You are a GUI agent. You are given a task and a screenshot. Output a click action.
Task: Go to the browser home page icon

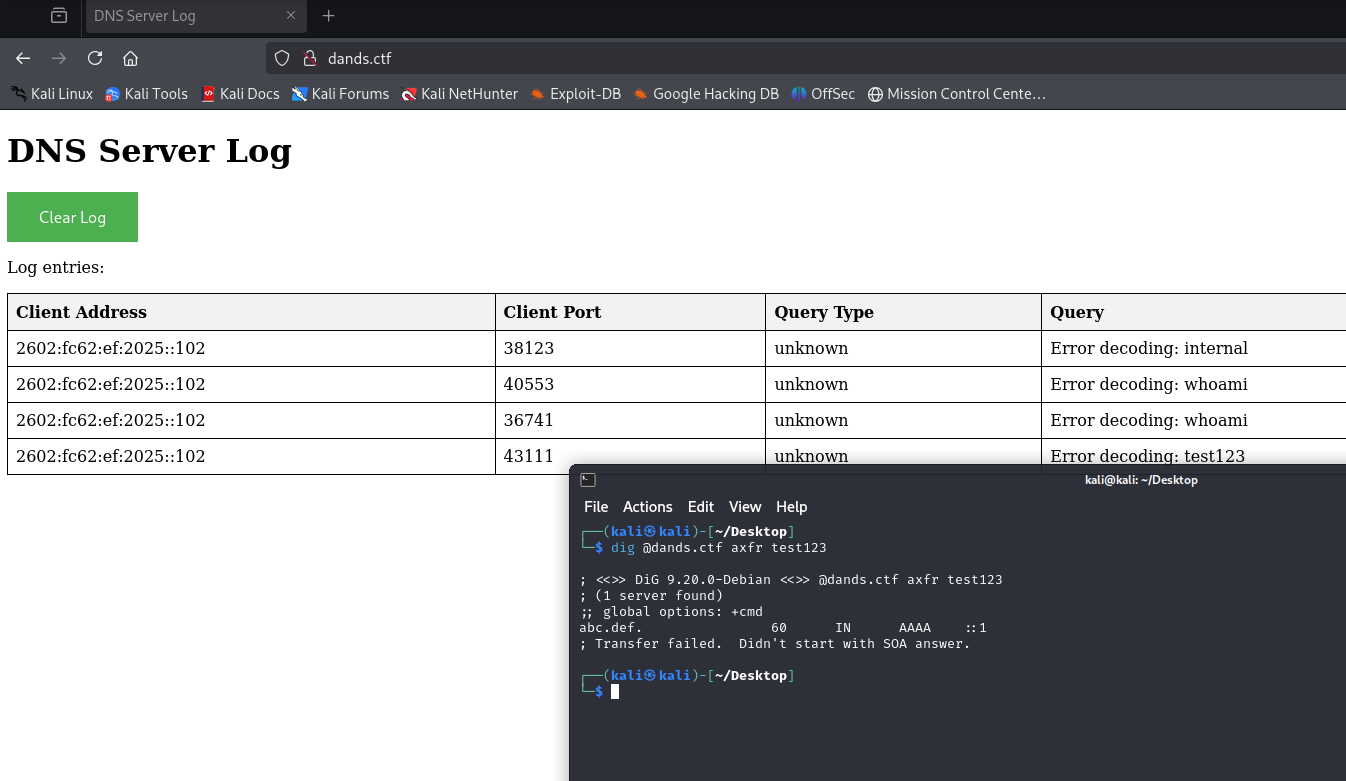point(130,58)
